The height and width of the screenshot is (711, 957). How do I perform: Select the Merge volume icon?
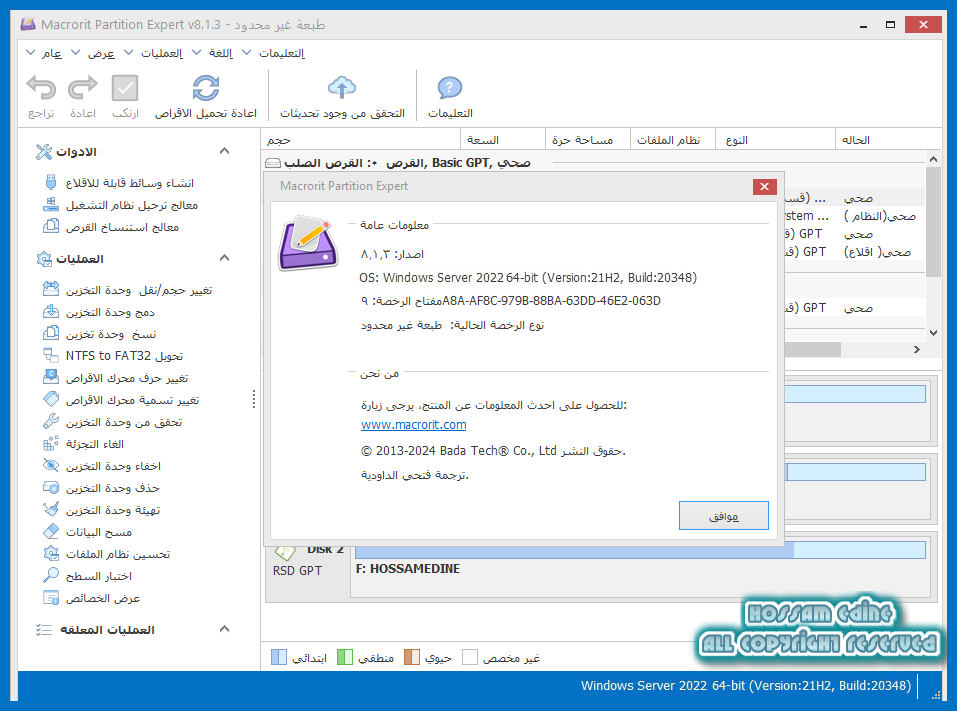tap(51, 311)
